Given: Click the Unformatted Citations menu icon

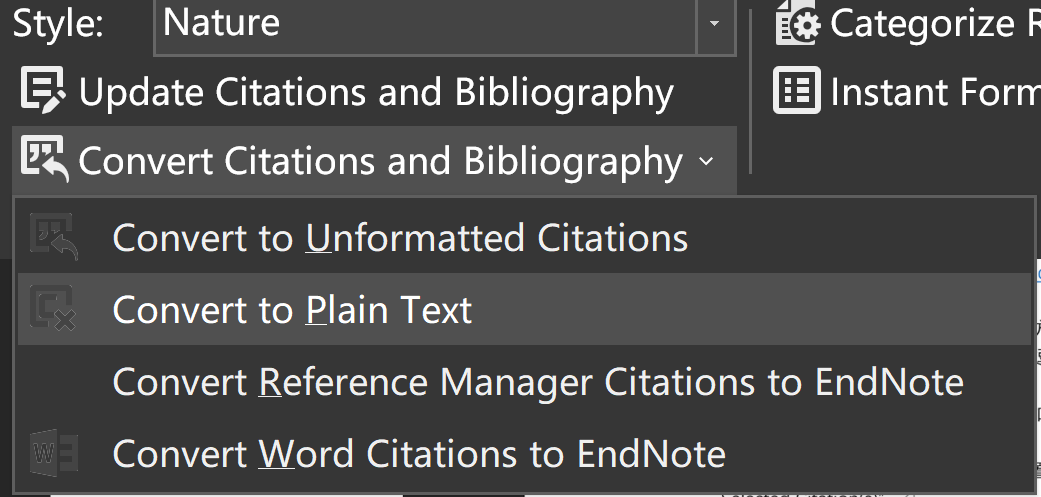Looking at the screenshot, I should pyautogui.click(x=54, y=237).
